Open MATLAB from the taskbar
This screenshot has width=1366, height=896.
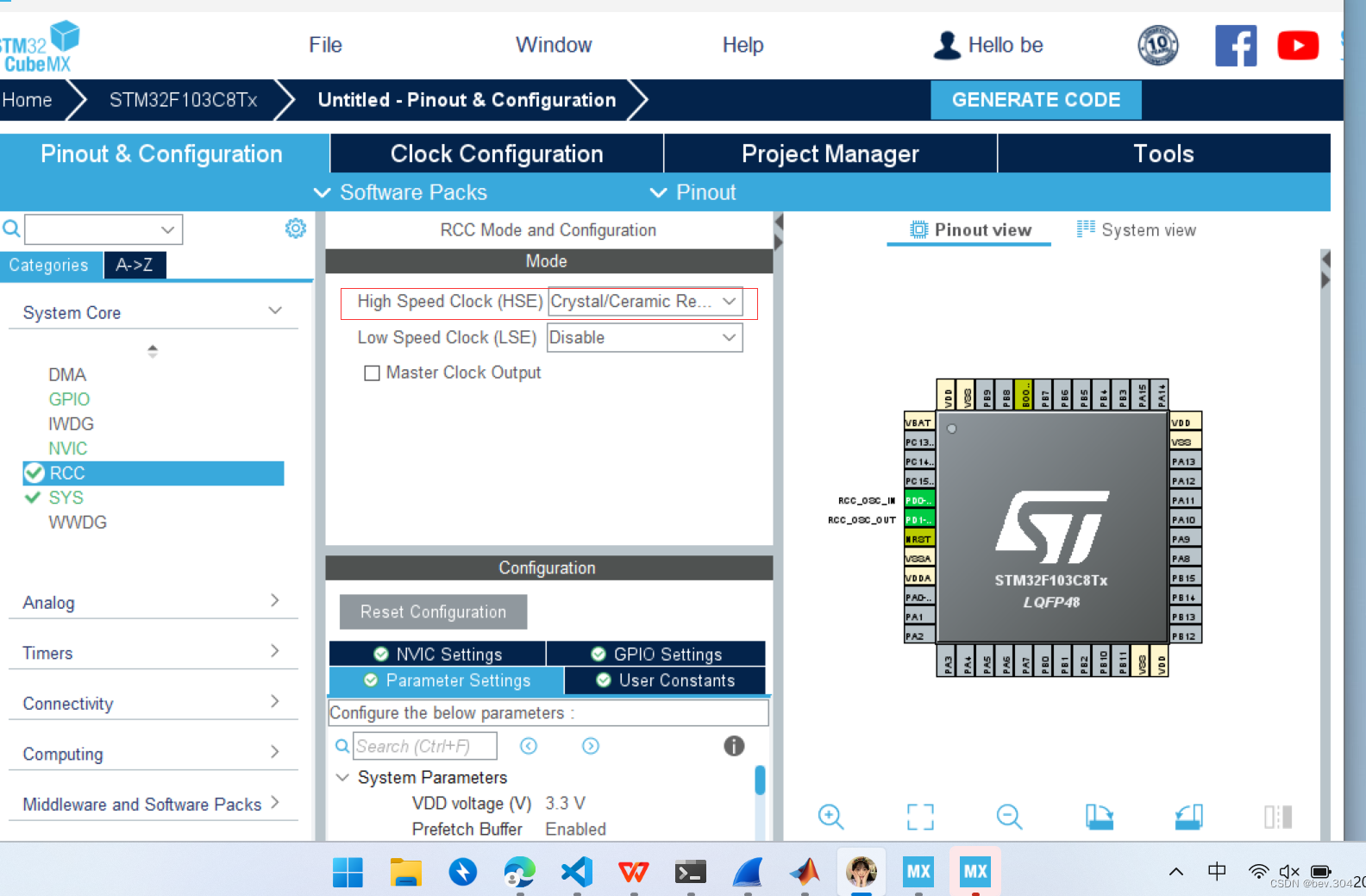[x=804, y=872]
